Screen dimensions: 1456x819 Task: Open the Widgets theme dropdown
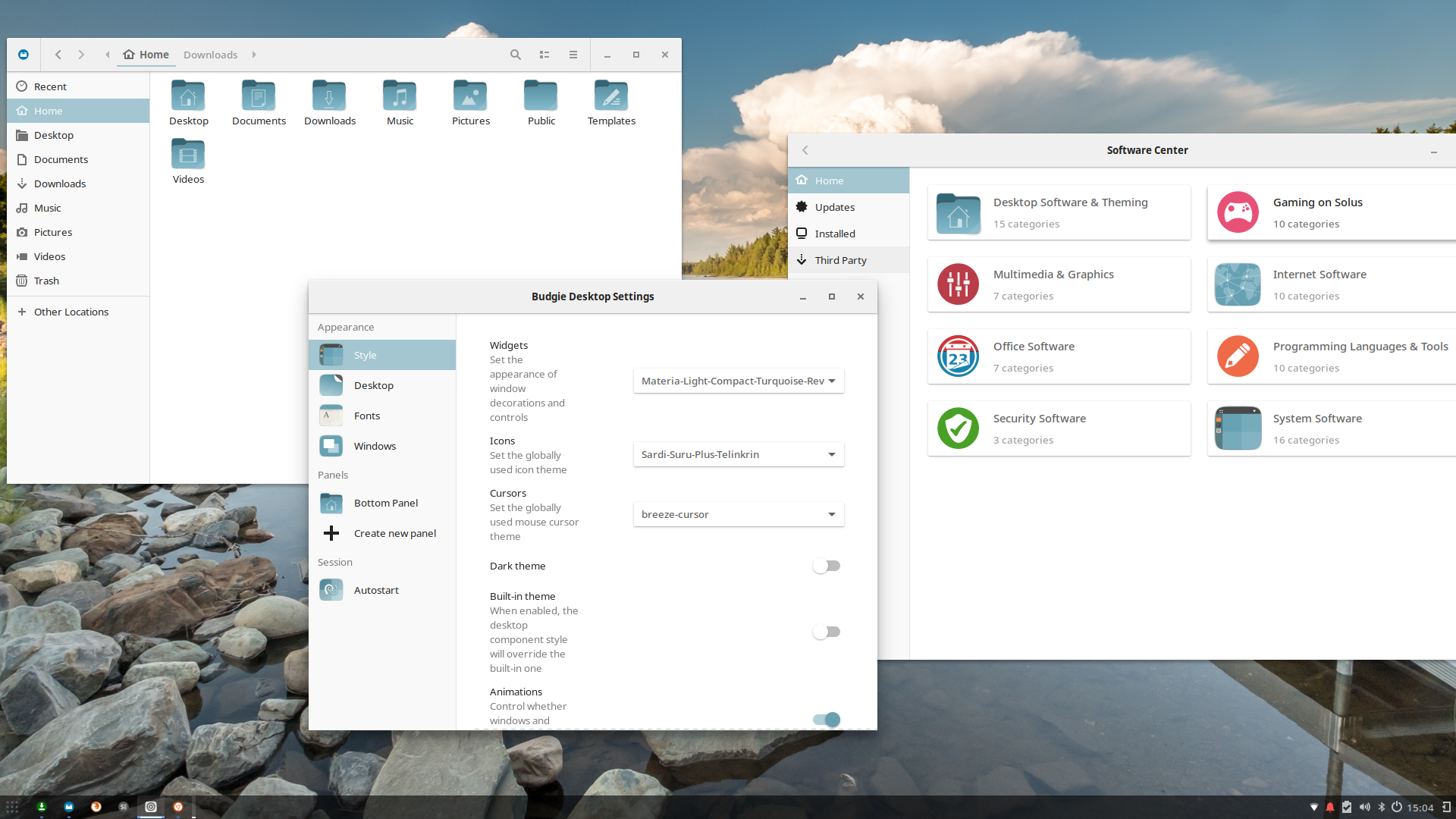[739, 381]
